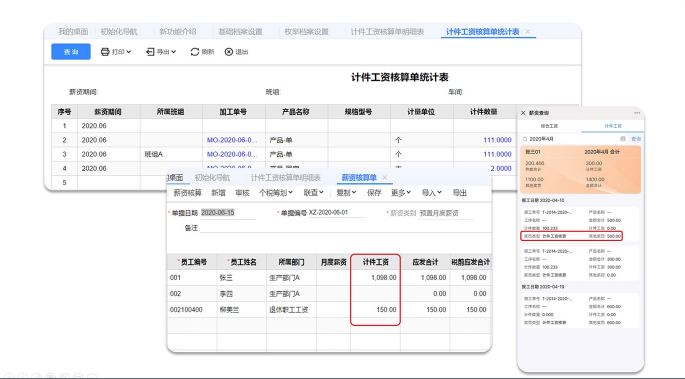Click quantity 2.0000 in row 4
This screenshot has height=379, width=685.
501,168
